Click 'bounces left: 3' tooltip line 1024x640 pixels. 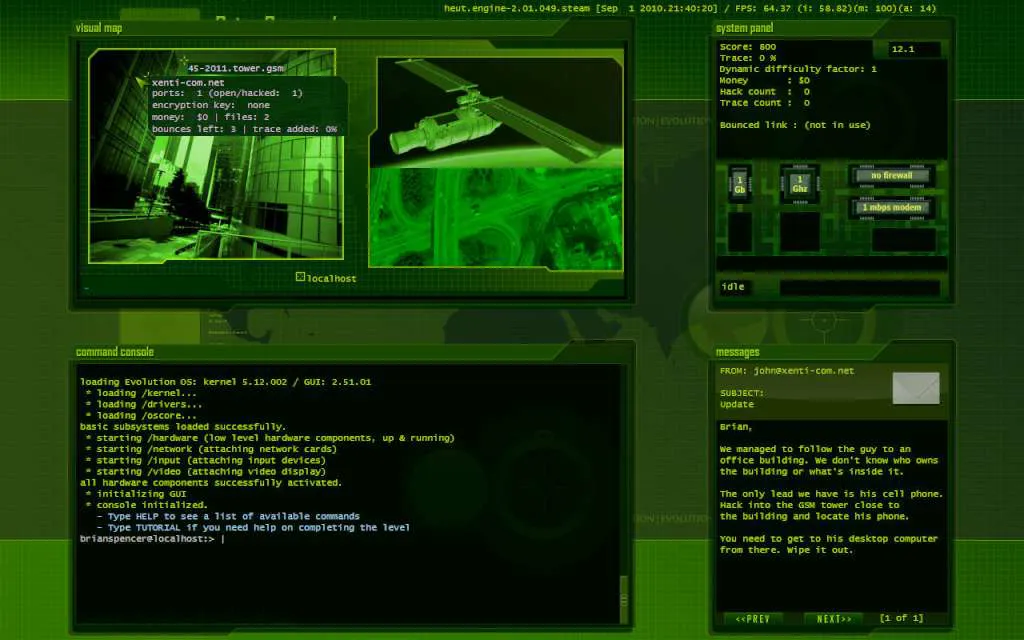194,129
